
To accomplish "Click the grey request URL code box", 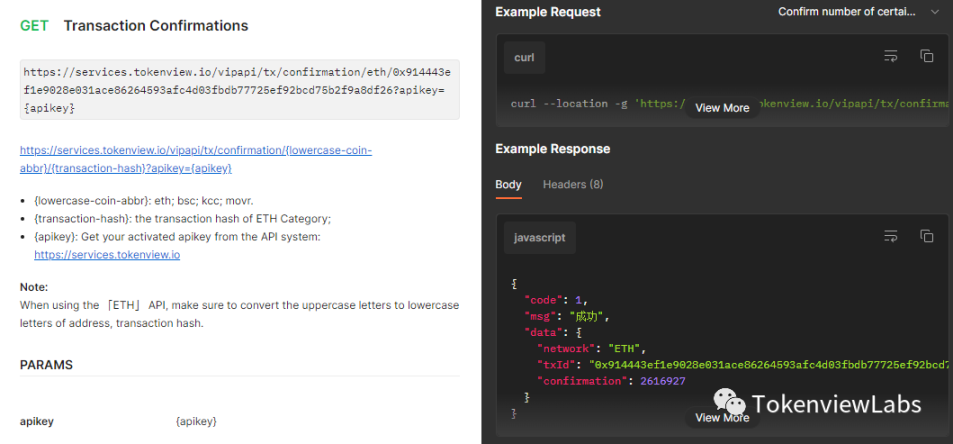I will tap(239, 89).
